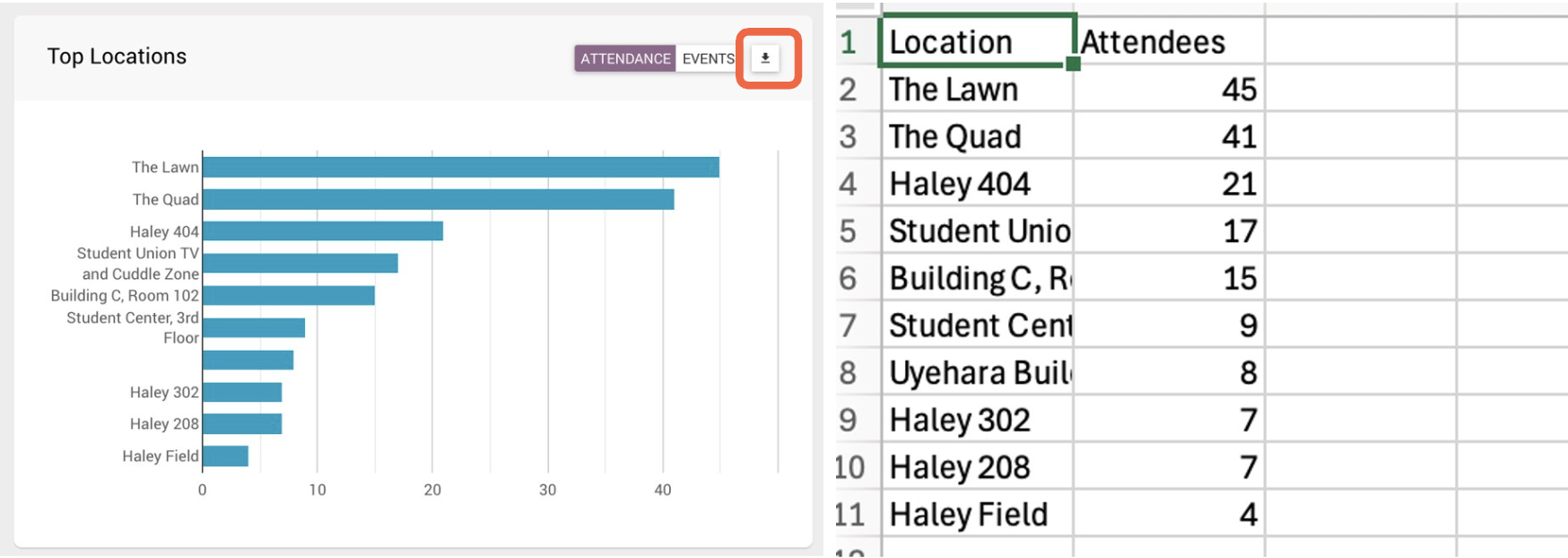Click the Haley Field chart bar
1568x558 pixels.
[x=225, y=456]
